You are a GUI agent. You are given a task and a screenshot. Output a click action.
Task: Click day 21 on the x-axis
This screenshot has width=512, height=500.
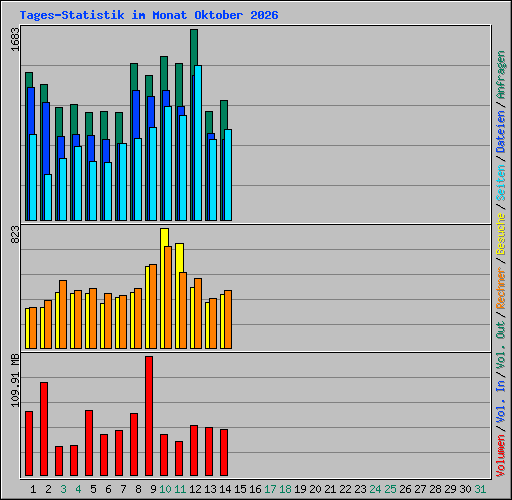pyautogui.click(x=331, y=489)
